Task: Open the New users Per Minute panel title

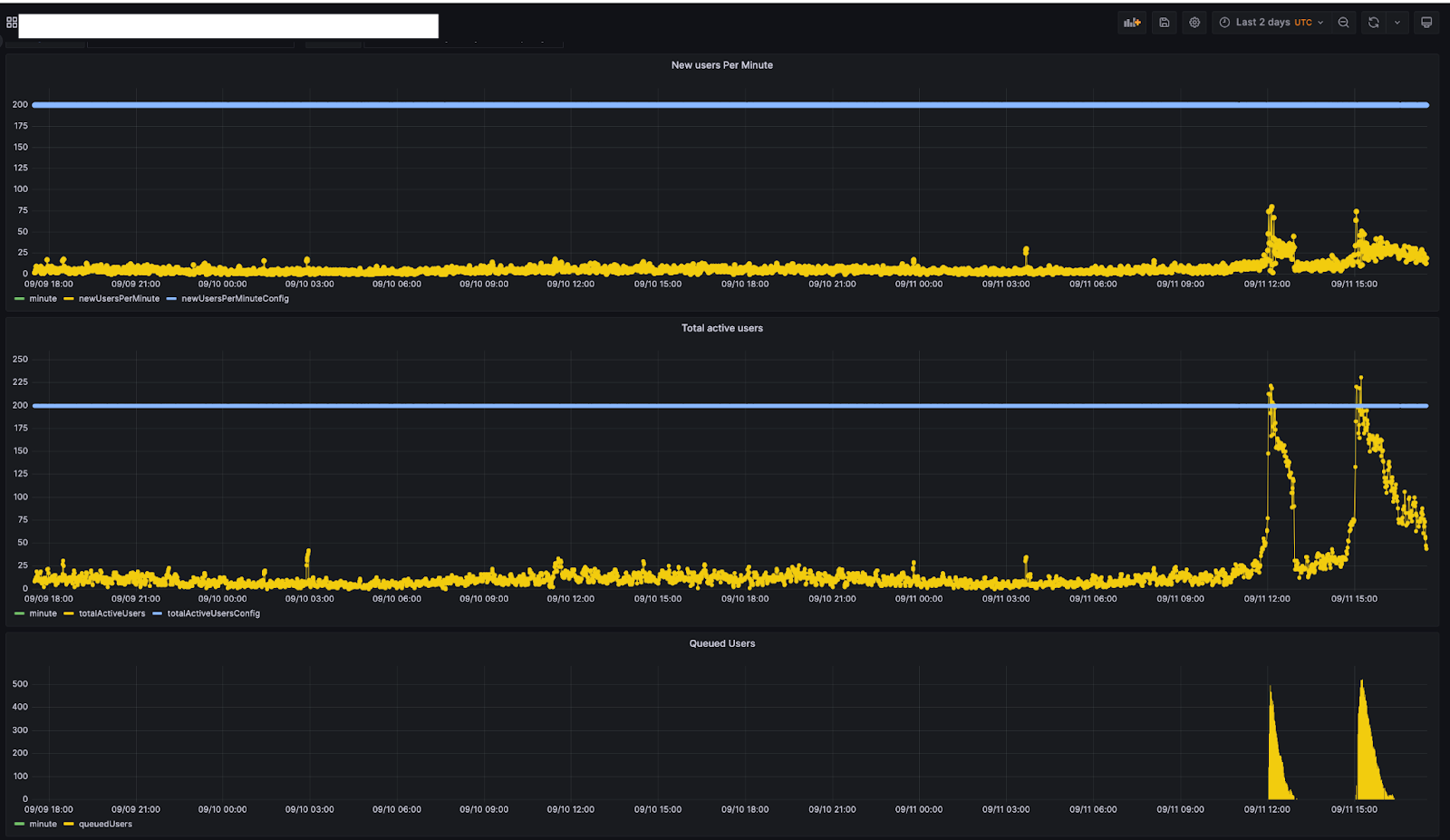Action: (722, 65)
